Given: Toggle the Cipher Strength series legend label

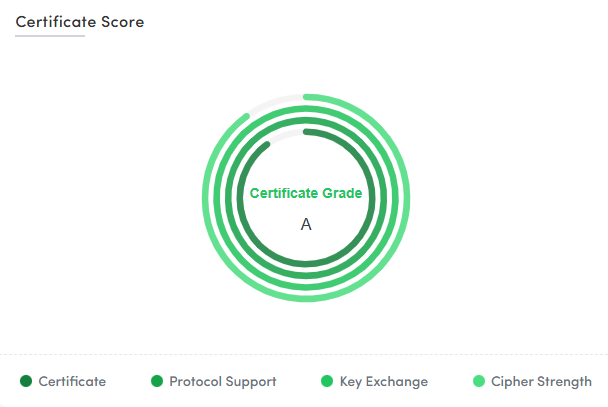Looking at the screenshot, I should (x=541, y=381).
